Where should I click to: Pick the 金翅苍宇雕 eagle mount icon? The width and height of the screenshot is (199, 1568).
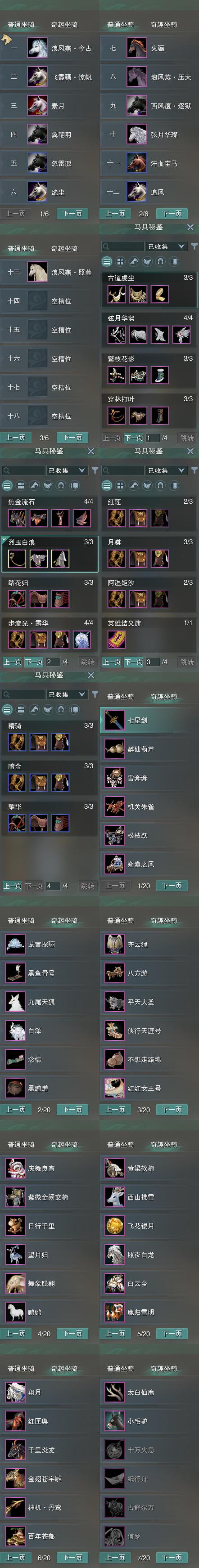pyautogui.click(x=15, y=1478)
